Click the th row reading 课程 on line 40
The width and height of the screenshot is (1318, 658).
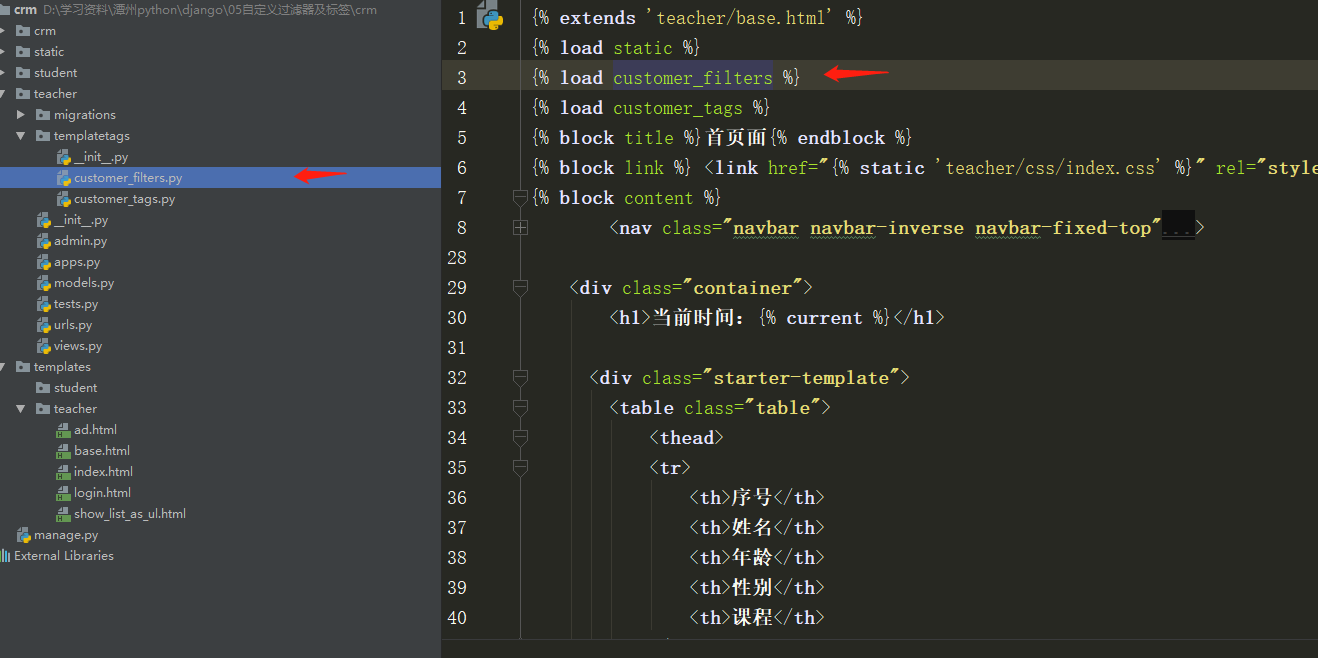coord(757,618)
